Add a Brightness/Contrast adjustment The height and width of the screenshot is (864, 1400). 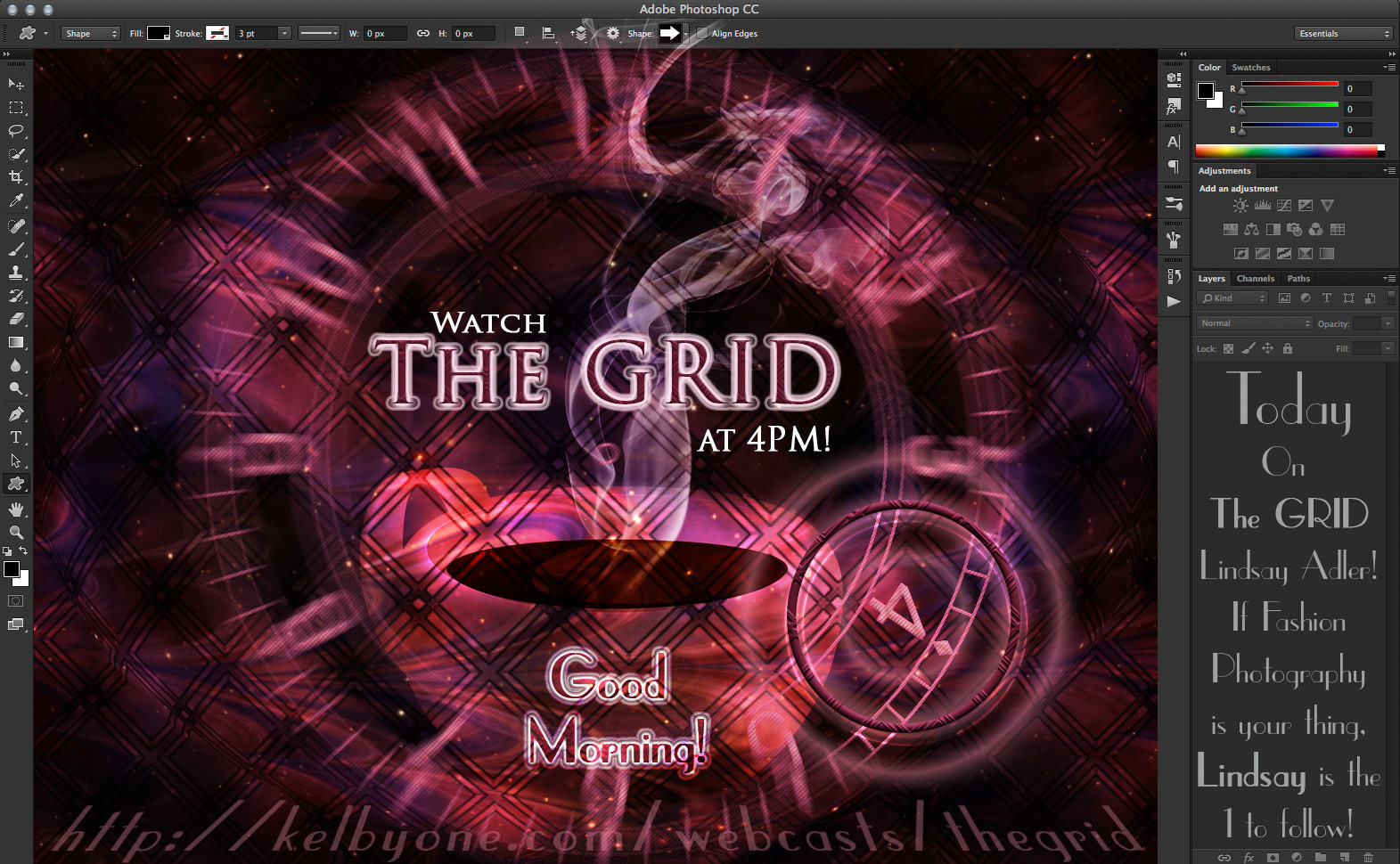[x=1240, y=206]
